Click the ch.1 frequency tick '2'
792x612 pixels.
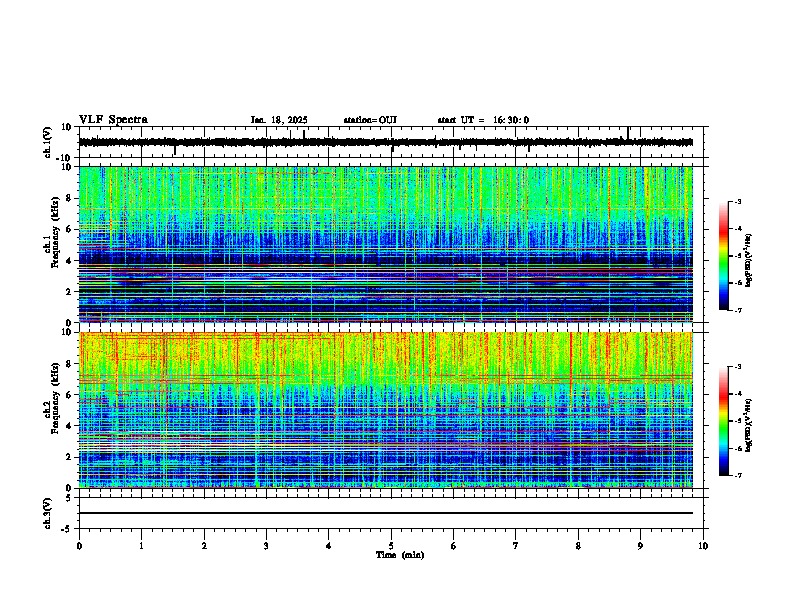pyautogui.click(x=69, y=291)
